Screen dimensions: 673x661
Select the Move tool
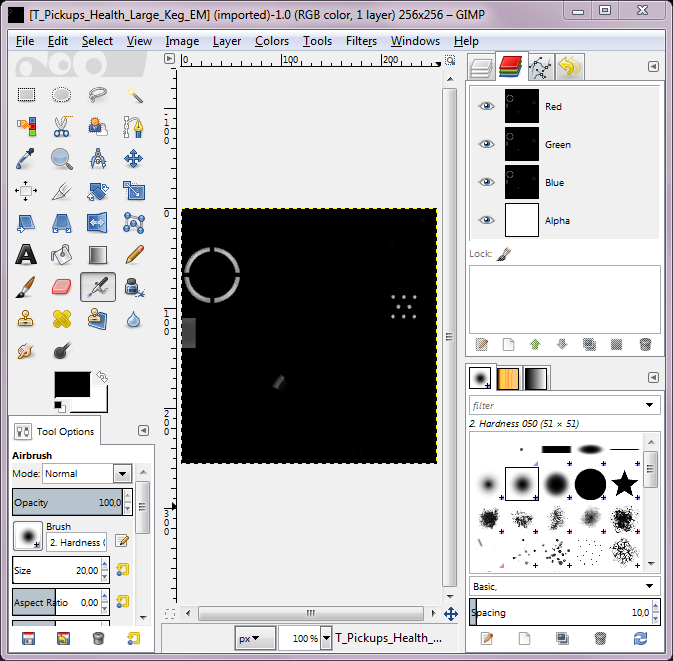point(134,158)
